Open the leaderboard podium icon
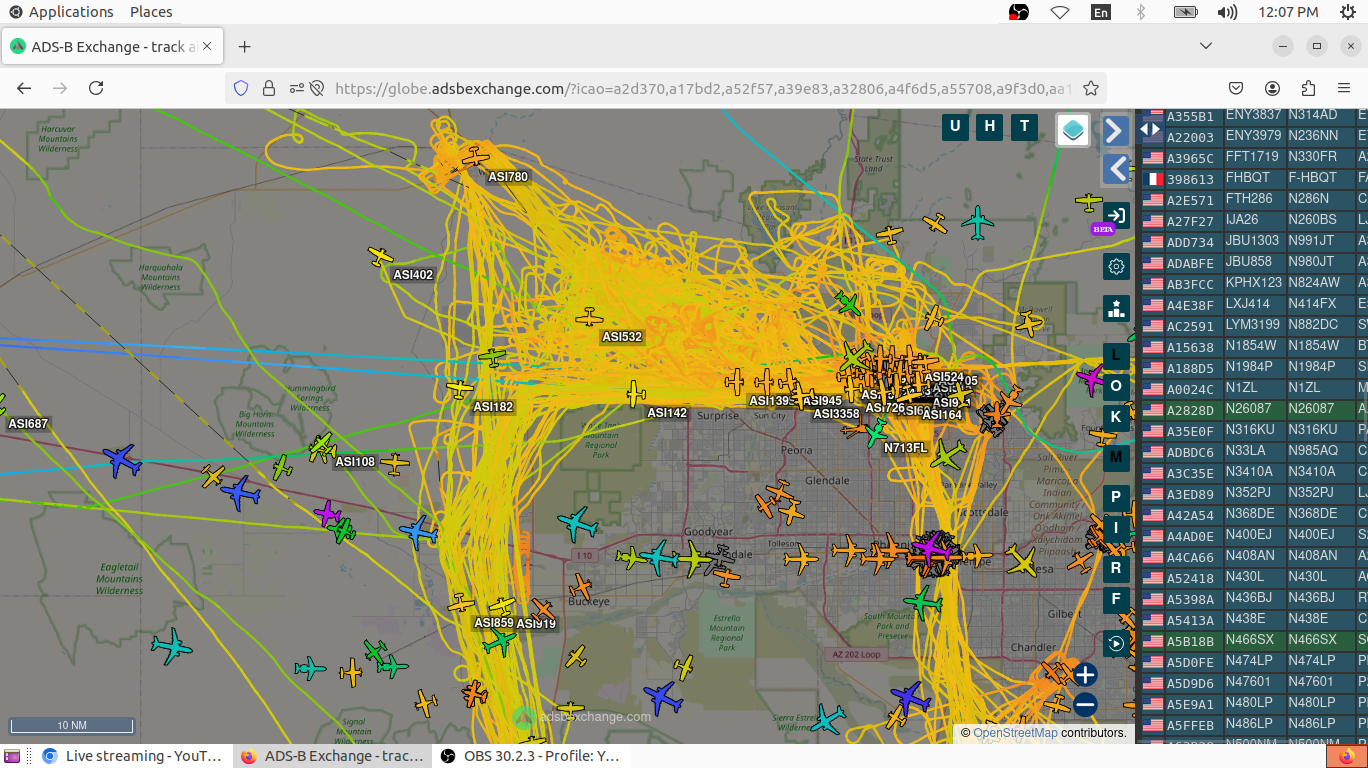This screenshot has width=1368, height=768. click(x=1116, y=308)
